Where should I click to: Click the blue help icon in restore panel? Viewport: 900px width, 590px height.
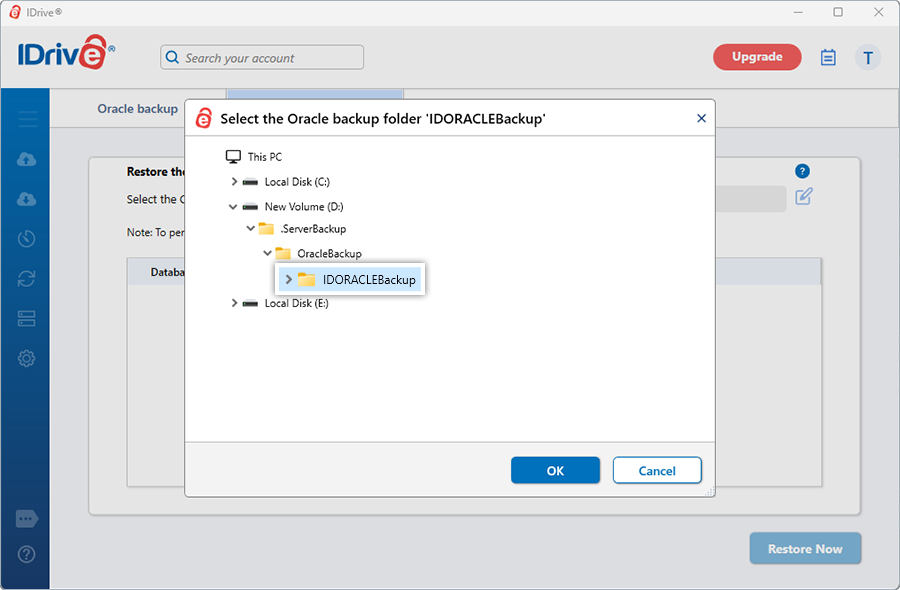pyautogui.click(x=802, y=171)
